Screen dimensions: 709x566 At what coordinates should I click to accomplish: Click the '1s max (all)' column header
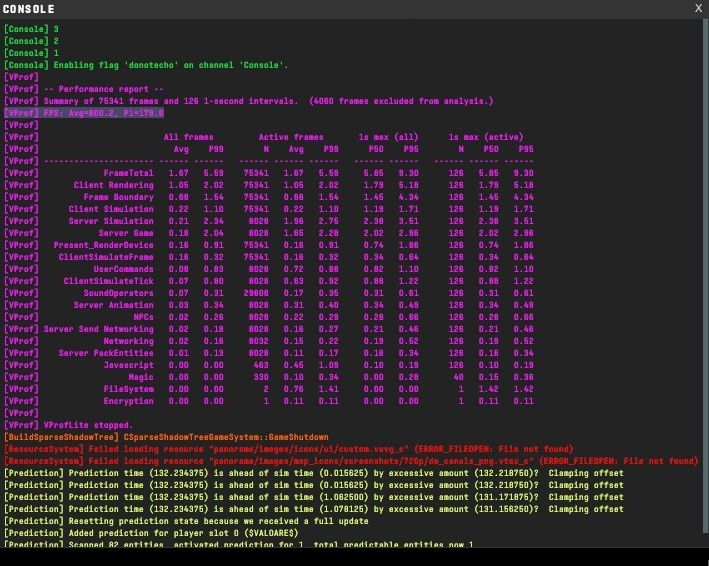388,137
